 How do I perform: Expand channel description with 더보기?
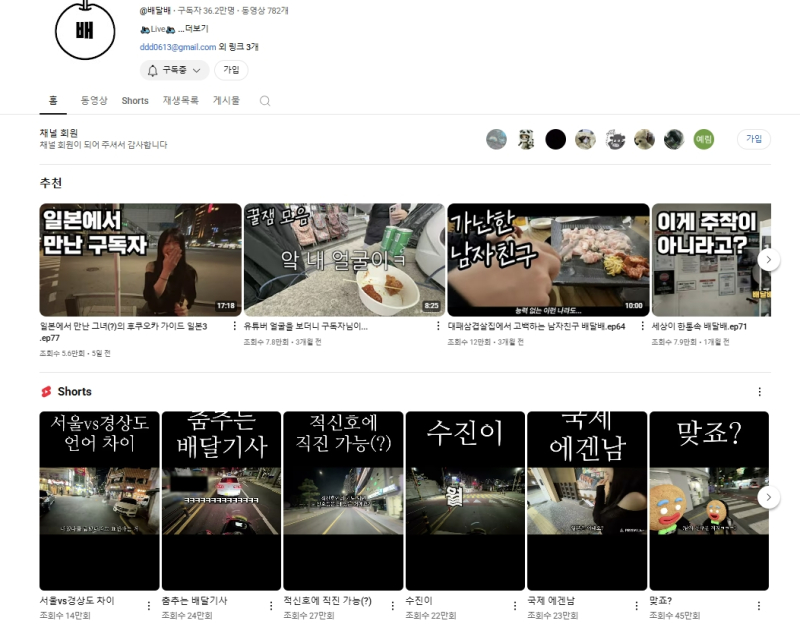coord(197,29)
